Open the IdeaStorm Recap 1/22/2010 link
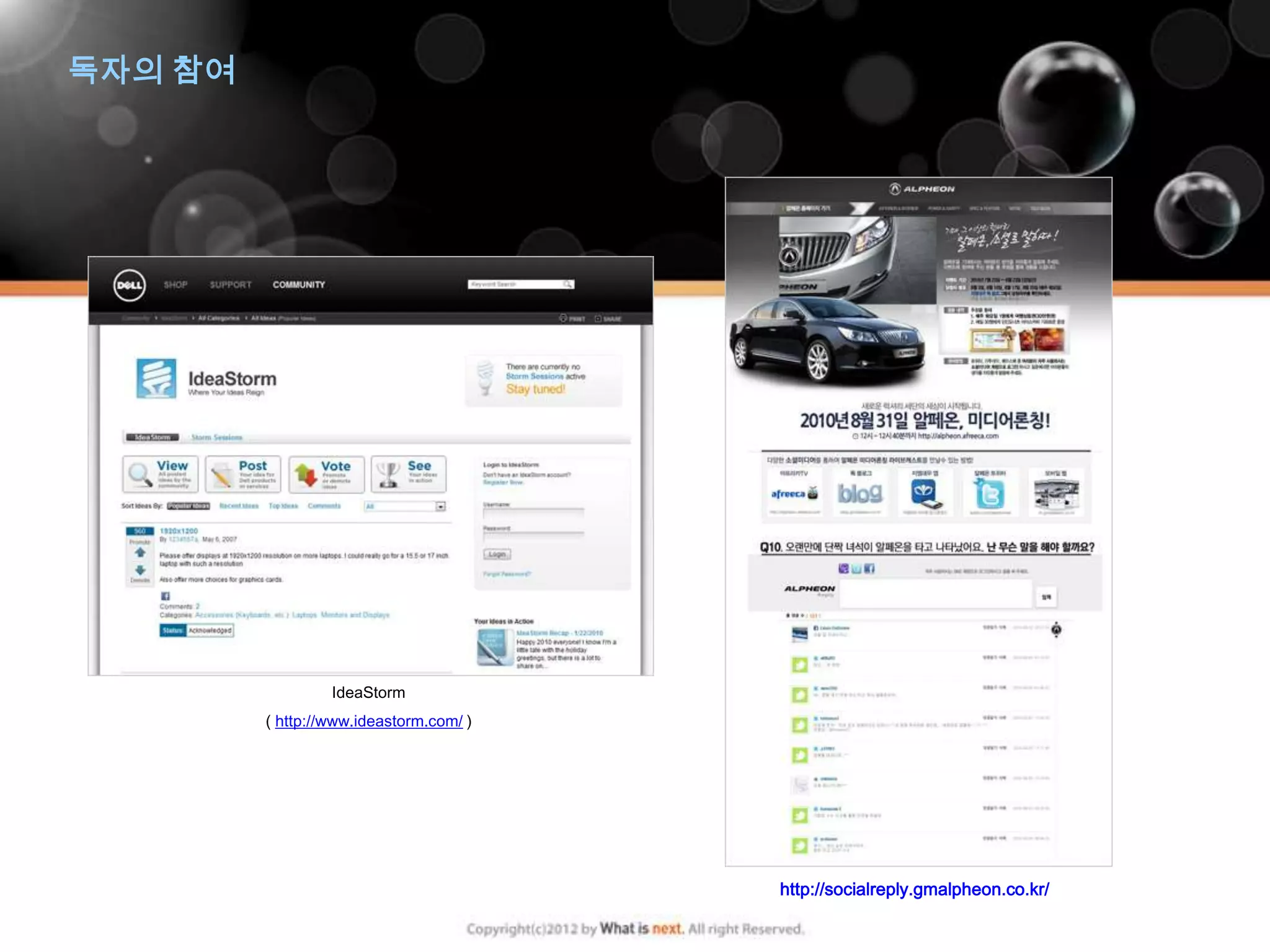This screenshot has height=952, width=1270. [559, 633]
